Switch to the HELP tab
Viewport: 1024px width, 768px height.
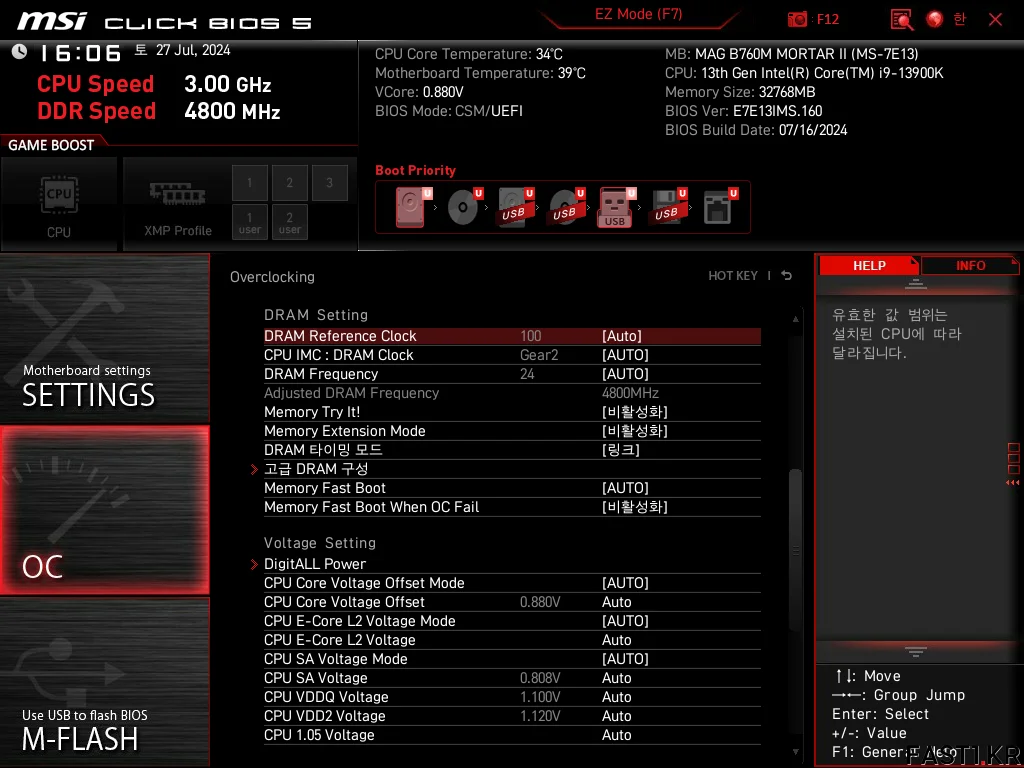coord(869,266)
